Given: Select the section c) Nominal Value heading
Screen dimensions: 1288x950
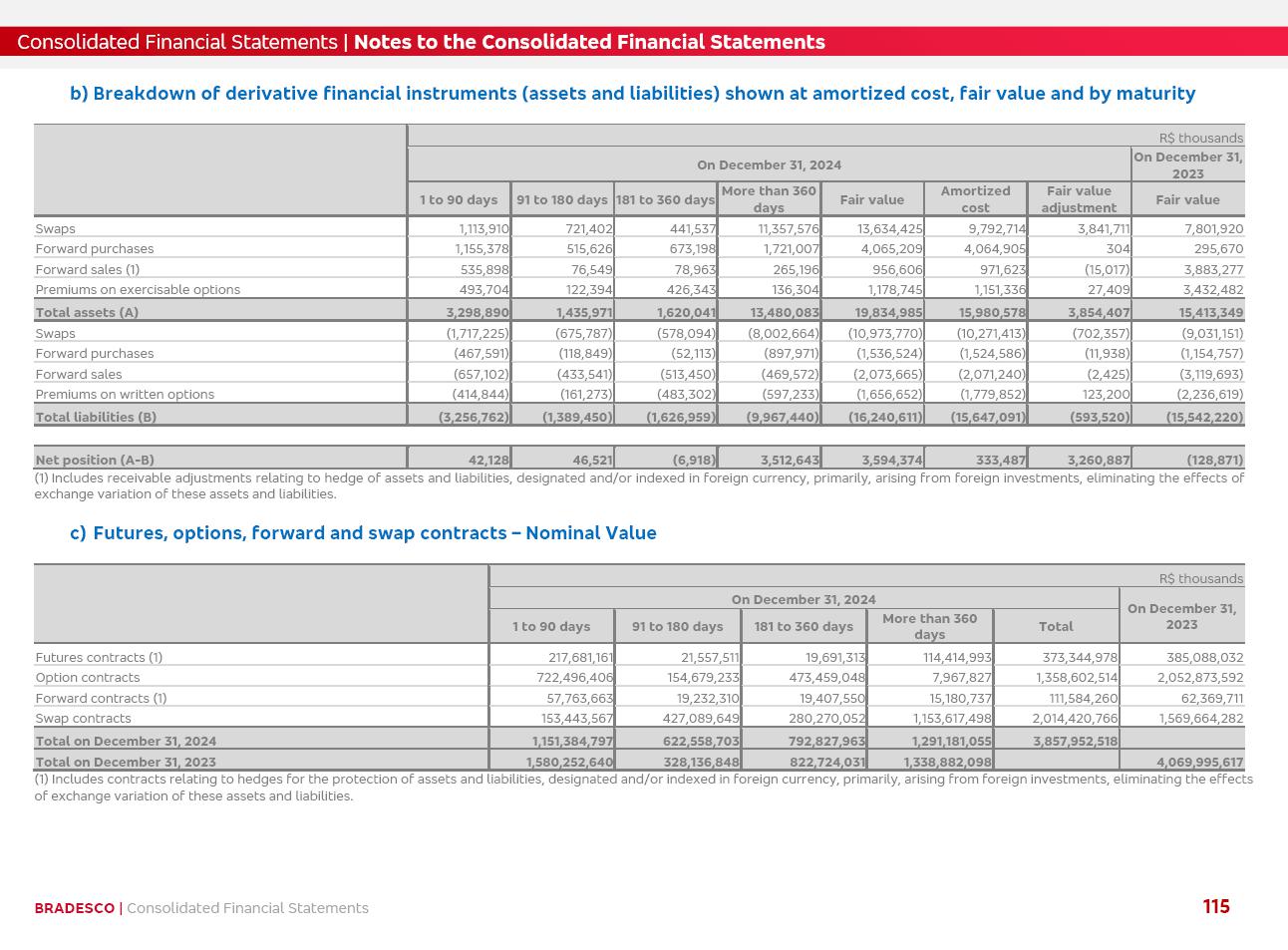Looking at the screenshot, I should point(363,533).
